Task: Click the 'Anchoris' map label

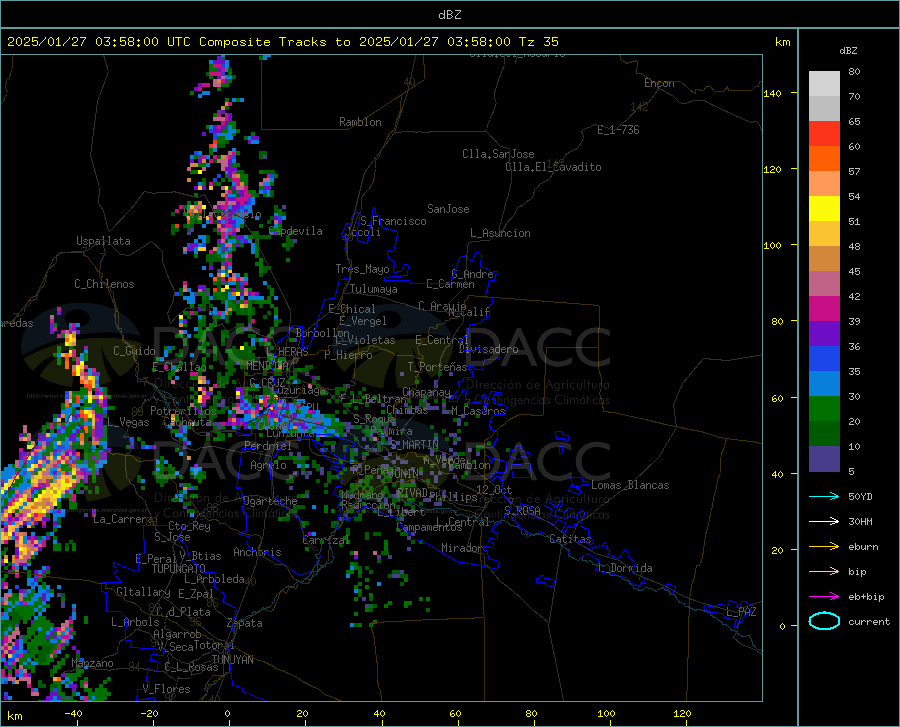Action: (x=257, y=552)
